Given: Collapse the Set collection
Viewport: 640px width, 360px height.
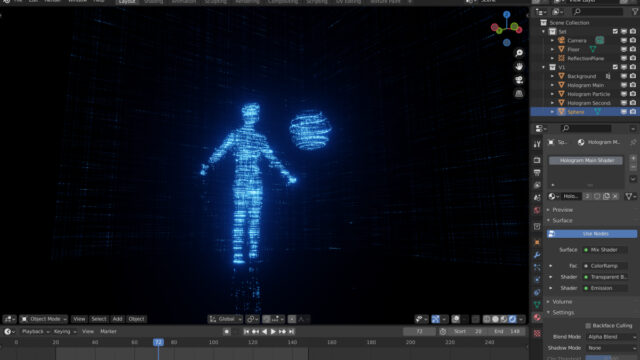Looking at the screenshot, I should point(544,31).
